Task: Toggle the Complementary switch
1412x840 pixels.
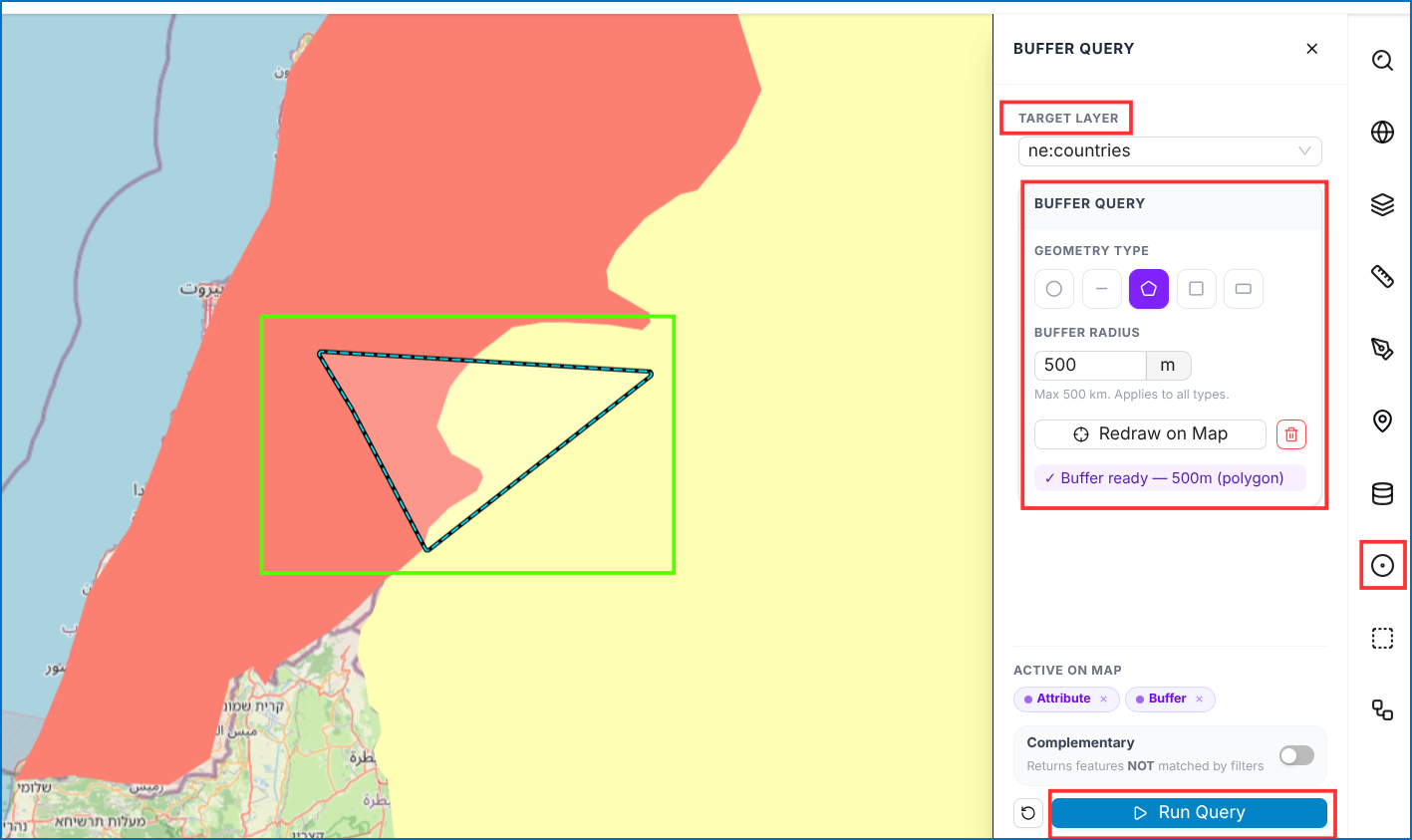Action: coord(1296,755)
